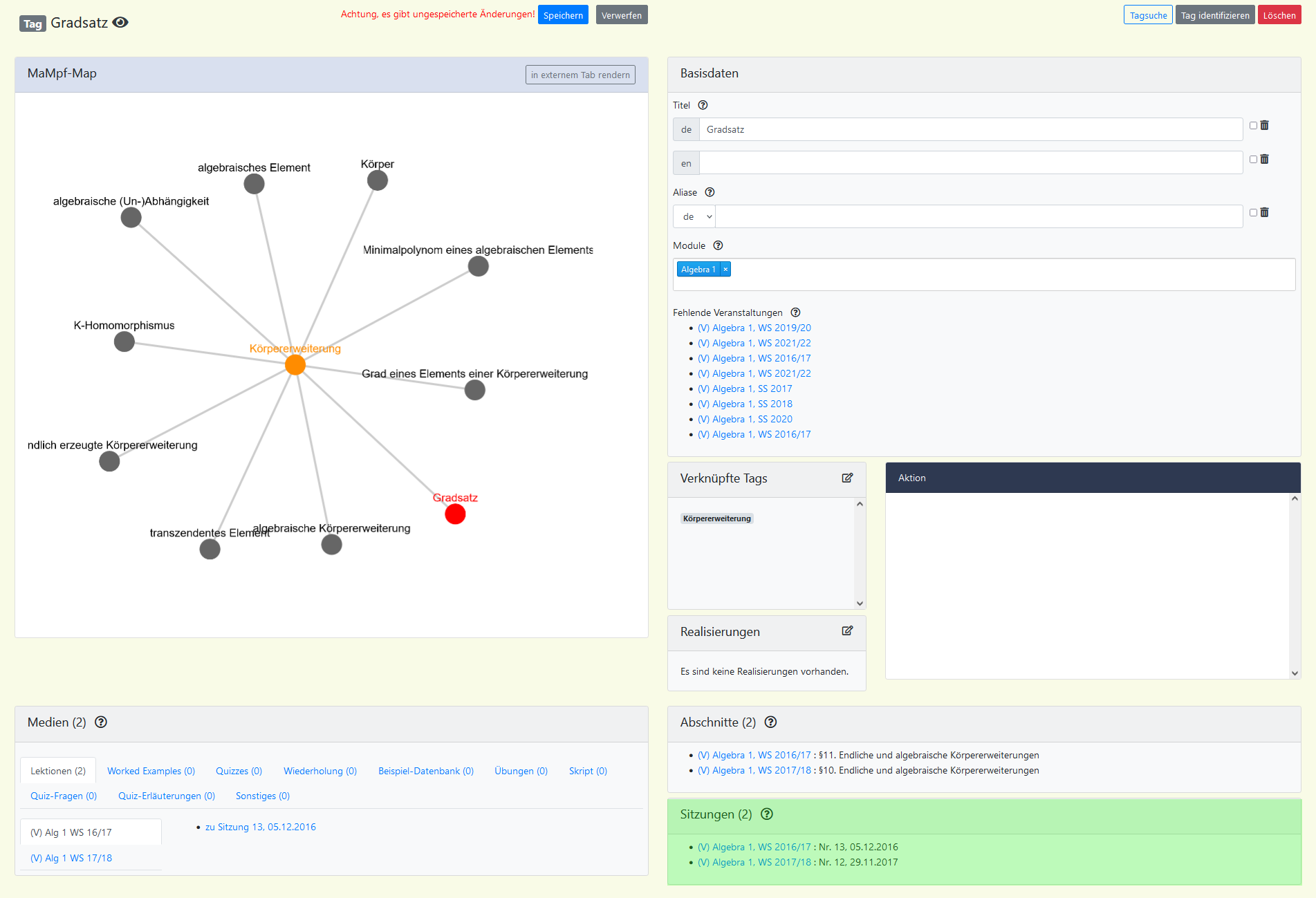Check the box beside the Aliase field
This screenshot has width=1316, height=898.
pos(1253,213)
